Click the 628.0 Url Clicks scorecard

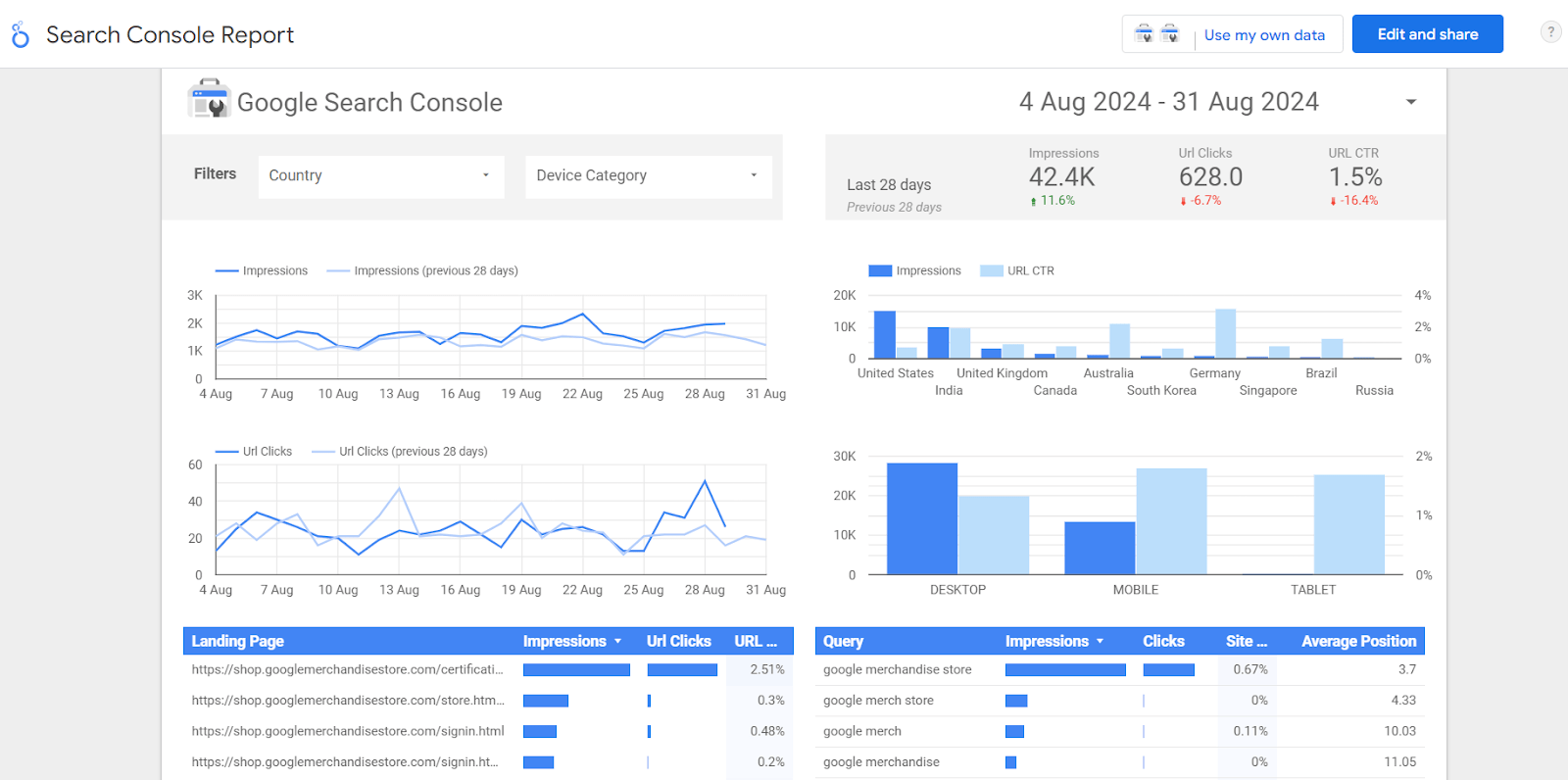click(1209, 177)
